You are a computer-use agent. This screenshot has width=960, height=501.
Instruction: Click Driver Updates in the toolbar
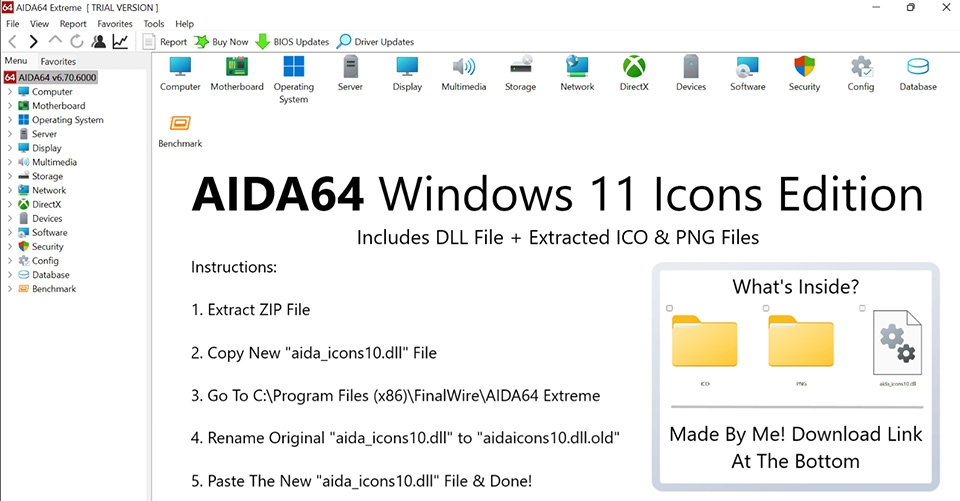click(x=375, y=42)
